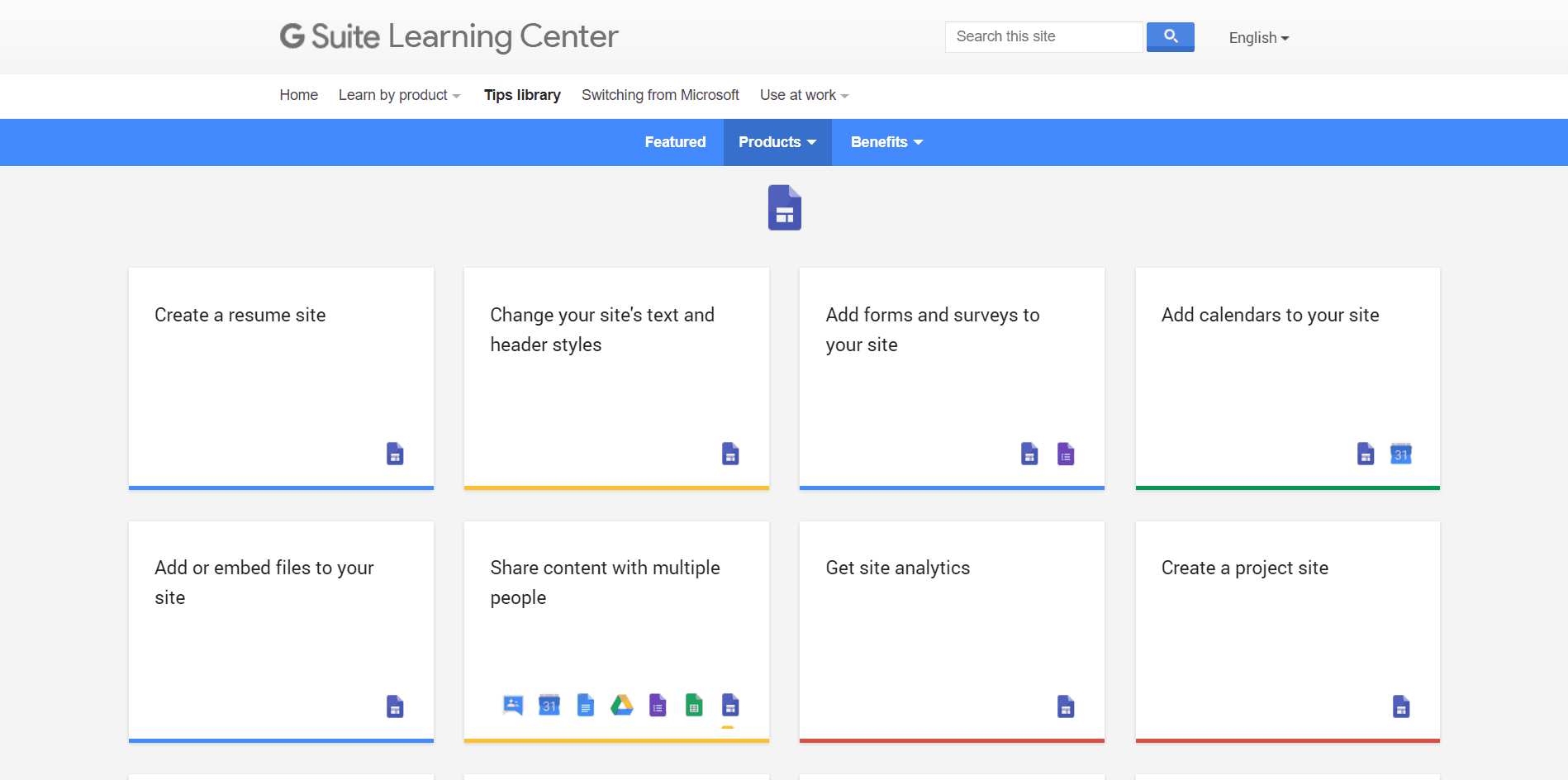
Task: Open the Create a resume site card
Action: [x=281, y=378]
